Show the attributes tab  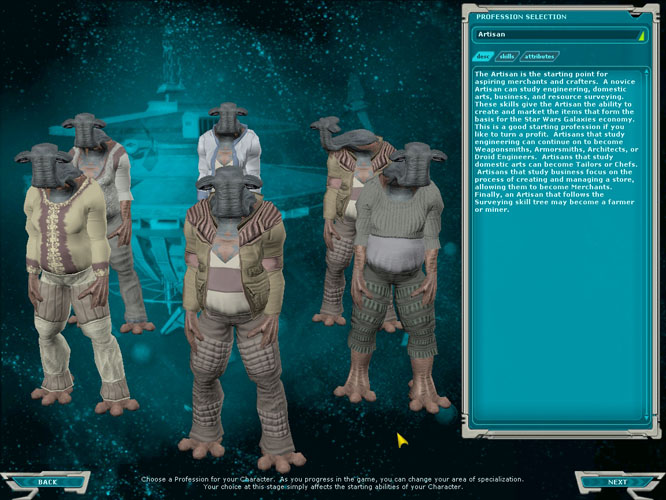click(x=540, y=56)
